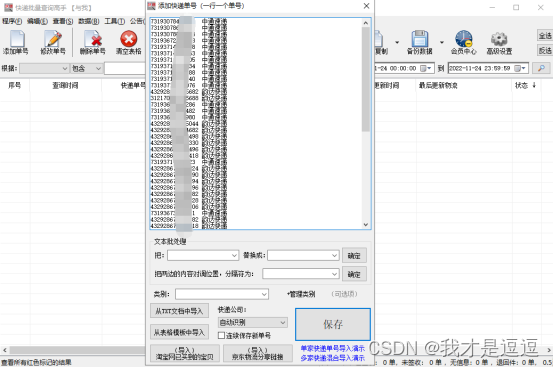The height and width of the screenshot is (368, 554).
Task: Open the 程序(F) menu
Action: [x=12, y=22]
